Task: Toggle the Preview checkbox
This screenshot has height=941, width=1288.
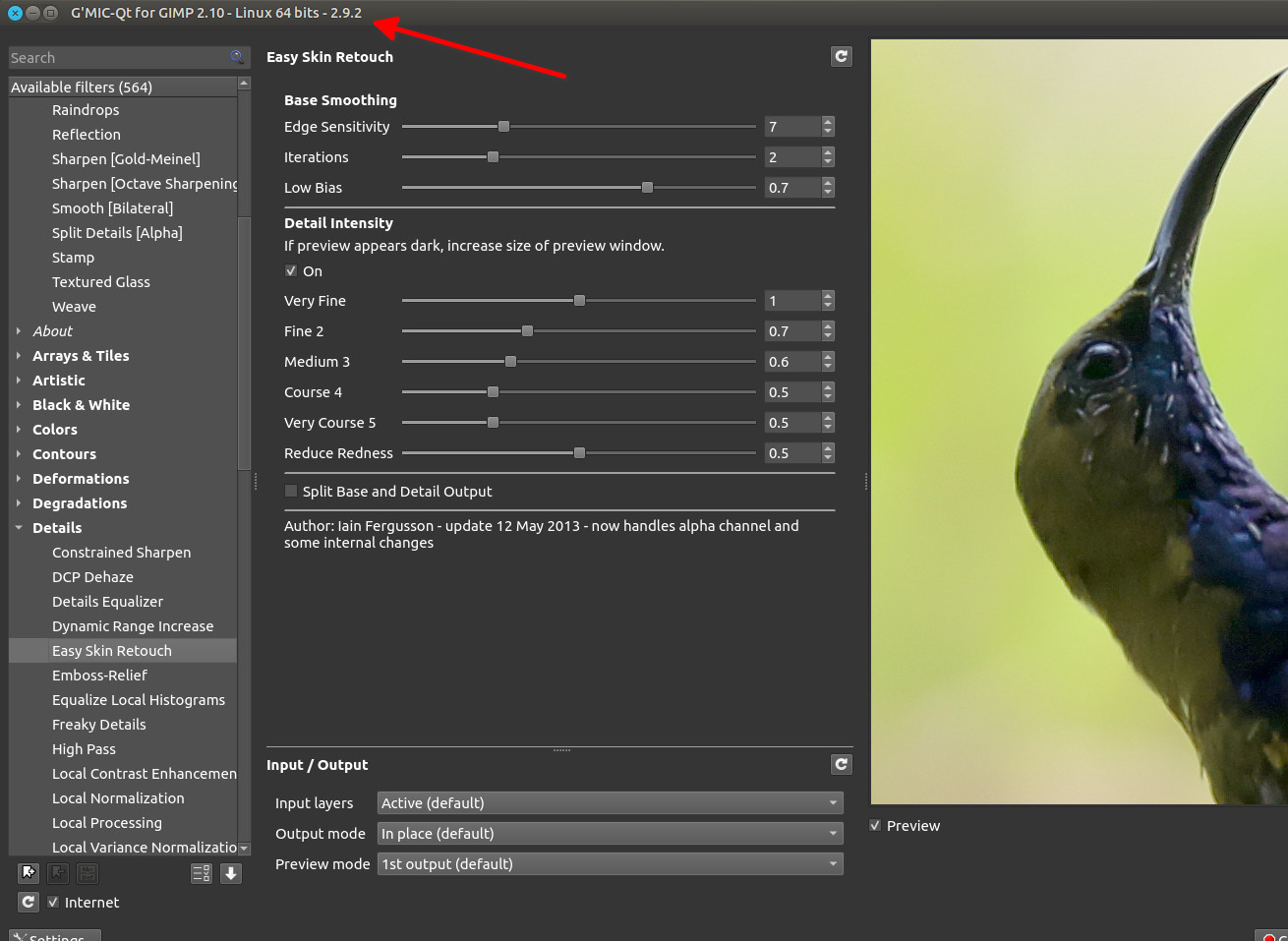Action: 875,826
